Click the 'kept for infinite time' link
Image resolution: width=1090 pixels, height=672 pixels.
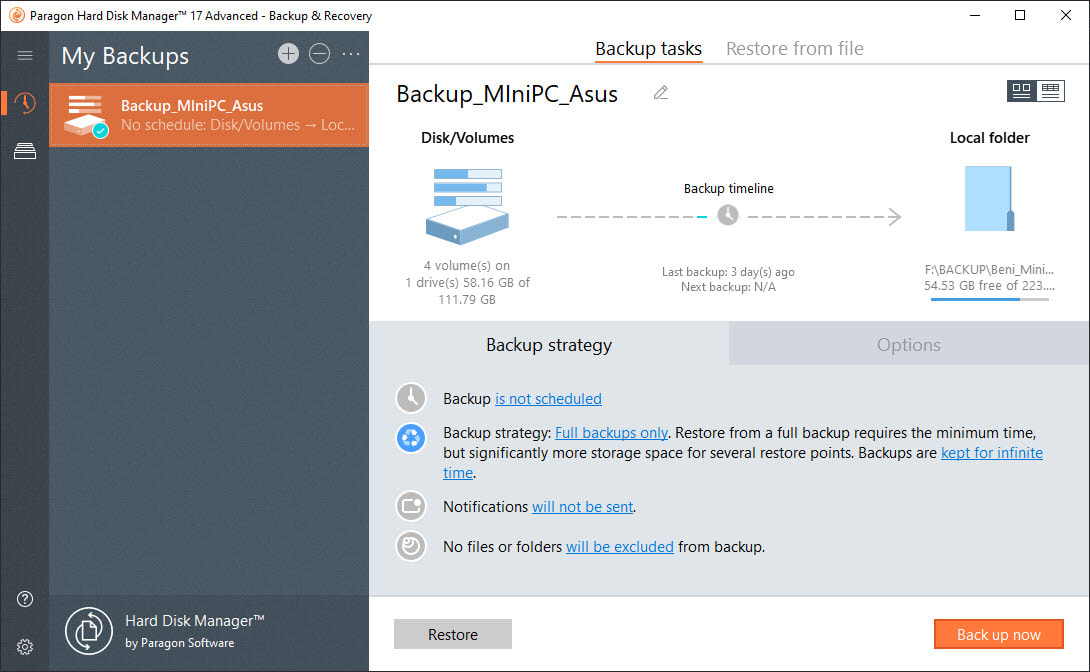coord(992,453)
